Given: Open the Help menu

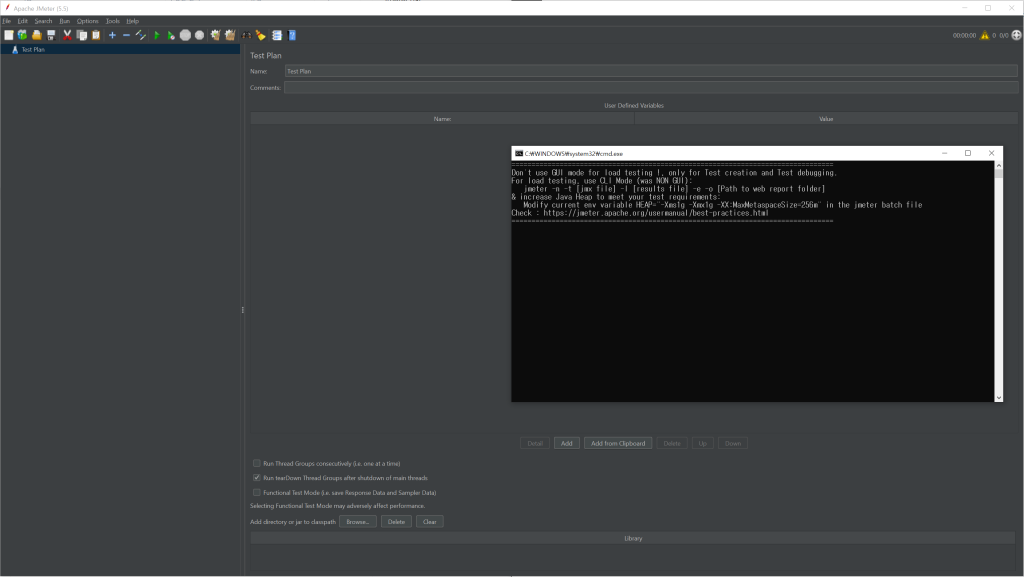Looking at the screenshot, I should (133, 21).
